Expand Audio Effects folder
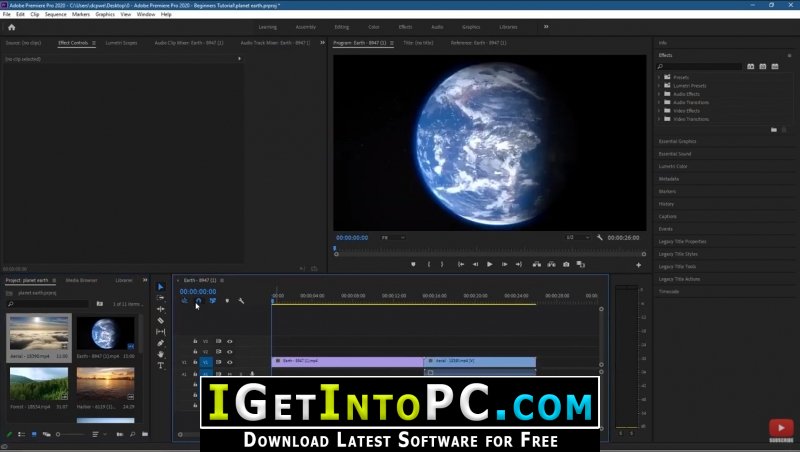This screenshot has height=452, width=800. [659, 94]
